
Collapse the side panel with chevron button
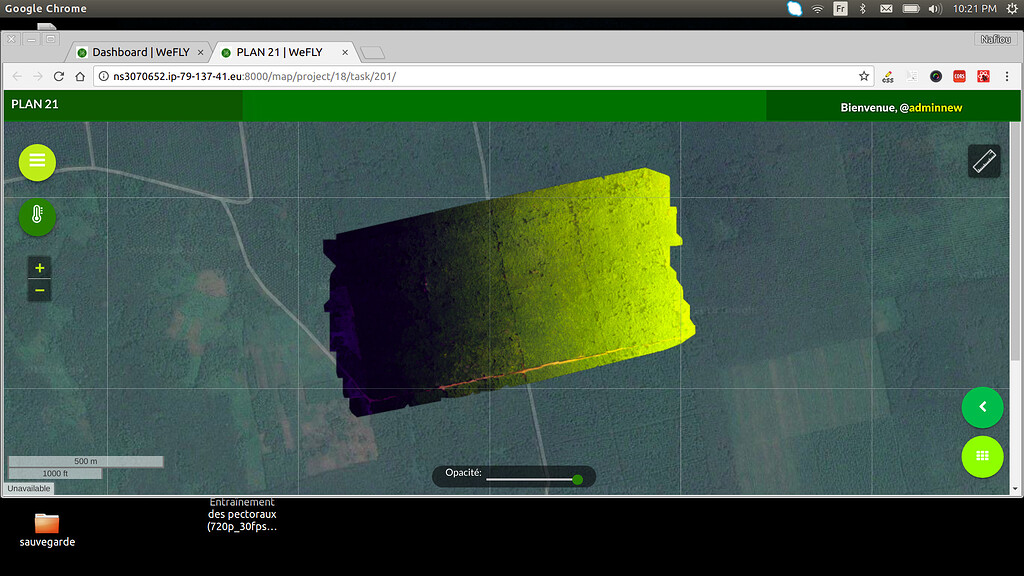pos(982,407)
